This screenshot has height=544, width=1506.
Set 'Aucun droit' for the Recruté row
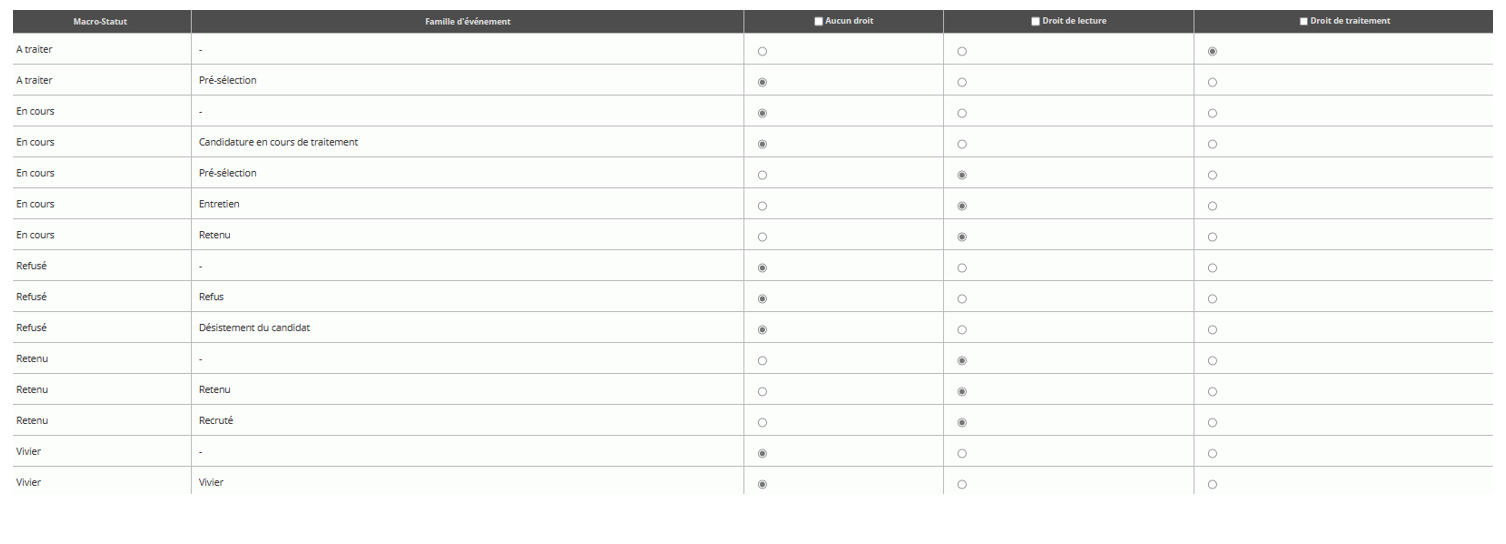click(x=763, y=423)
